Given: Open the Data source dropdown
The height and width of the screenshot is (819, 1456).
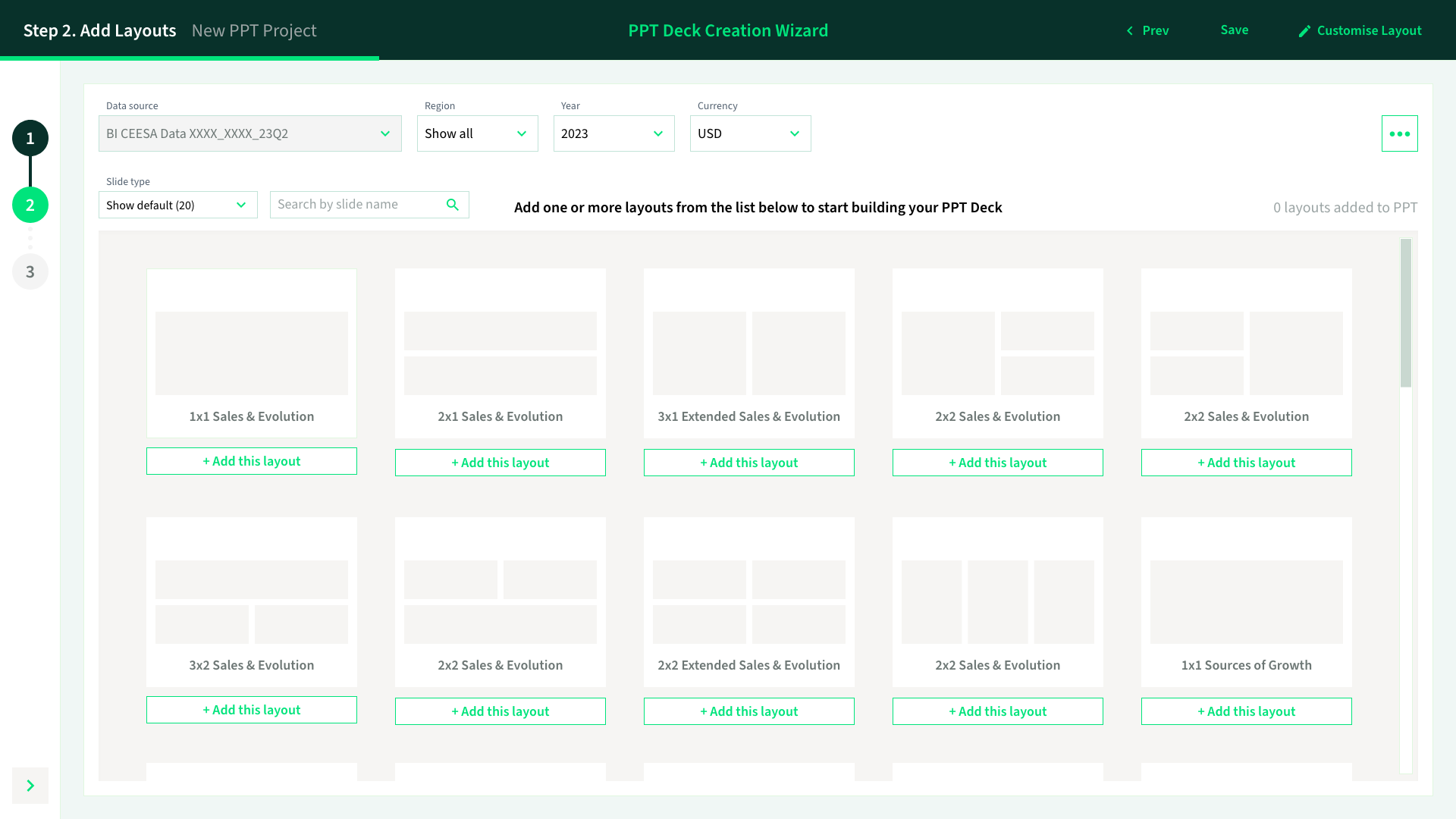Looking at the screenshot, I should (249, 133).
